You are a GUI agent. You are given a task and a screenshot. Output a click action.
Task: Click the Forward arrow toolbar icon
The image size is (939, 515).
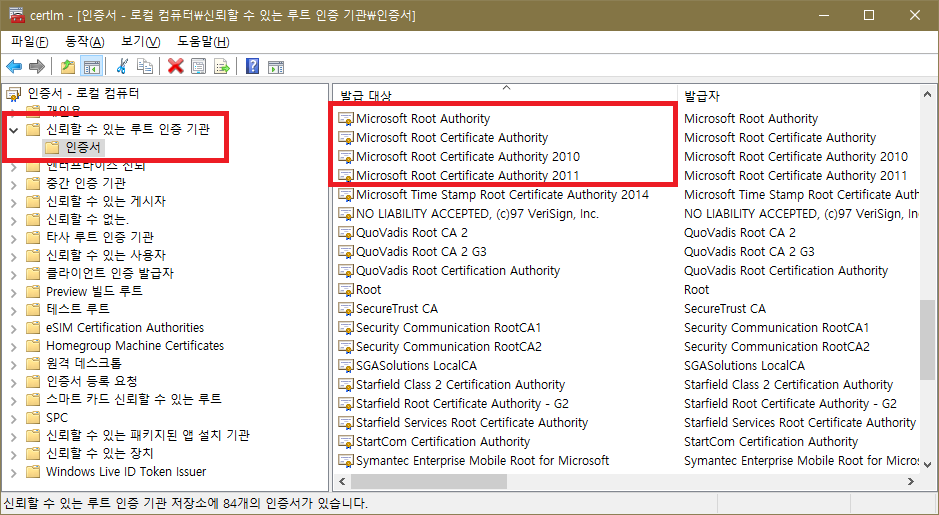(x=37, y=66)
